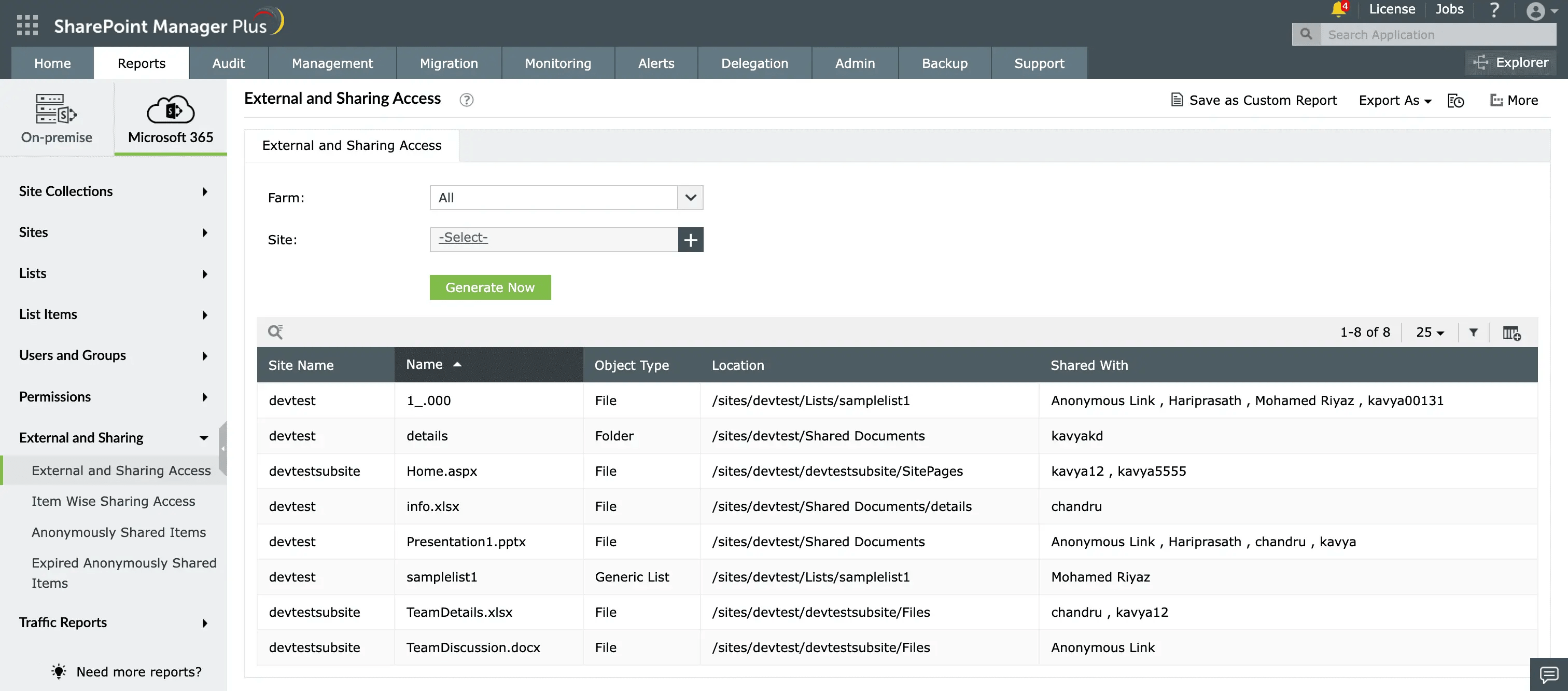Sort by the Shared With column header
Viewport: 1568px width, 691px height.
[x=1288, y=365]
